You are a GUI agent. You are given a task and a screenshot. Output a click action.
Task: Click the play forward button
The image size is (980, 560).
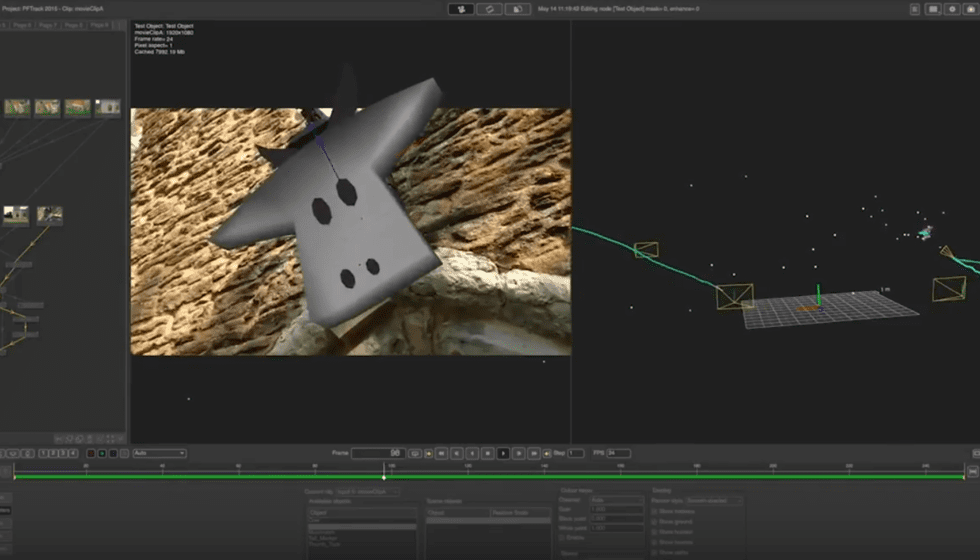pyautogui.click(x=503, y=453)
